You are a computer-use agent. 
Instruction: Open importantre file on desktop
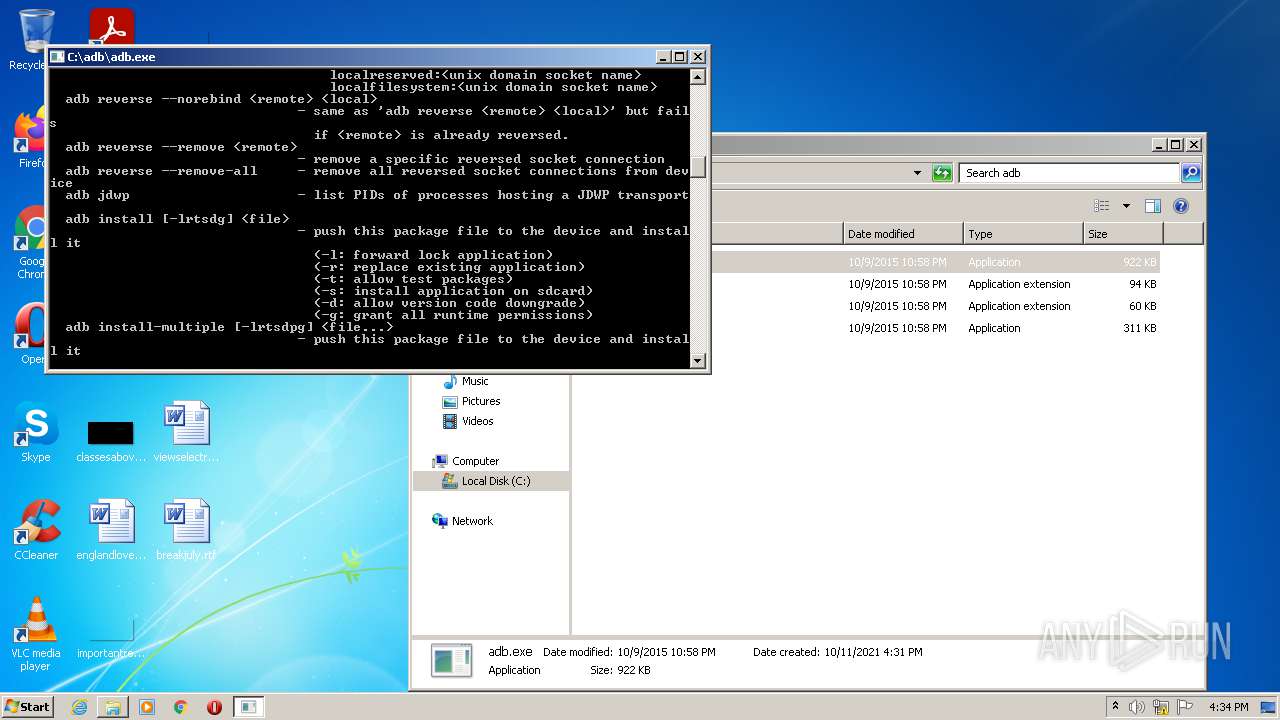(111, 639)
